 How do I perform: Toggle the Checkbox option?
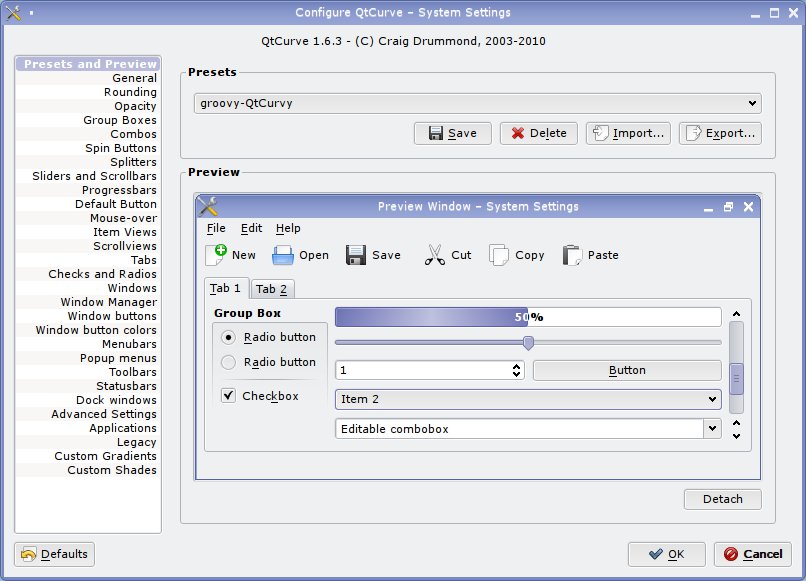(228, 395)
